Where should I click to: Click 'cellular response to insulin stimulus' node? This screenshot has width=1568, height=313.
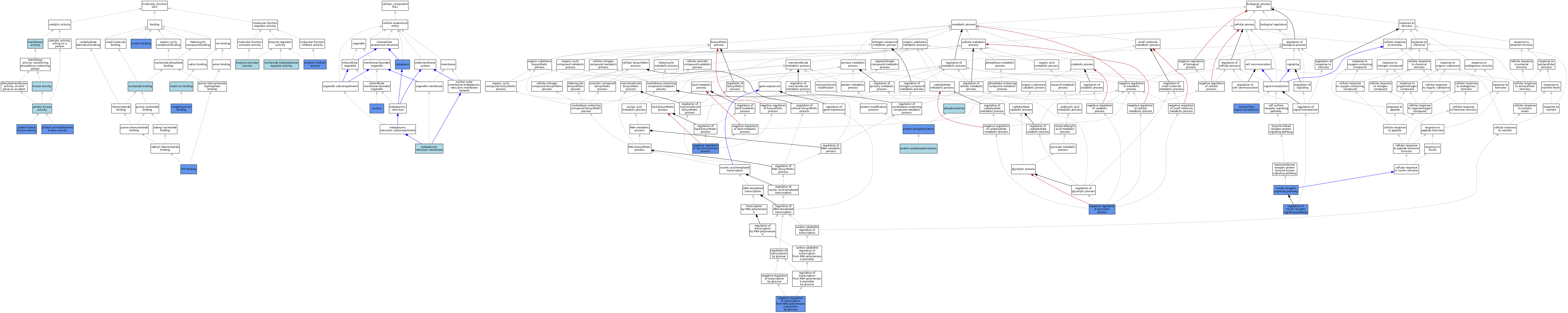click(1406, 169)
